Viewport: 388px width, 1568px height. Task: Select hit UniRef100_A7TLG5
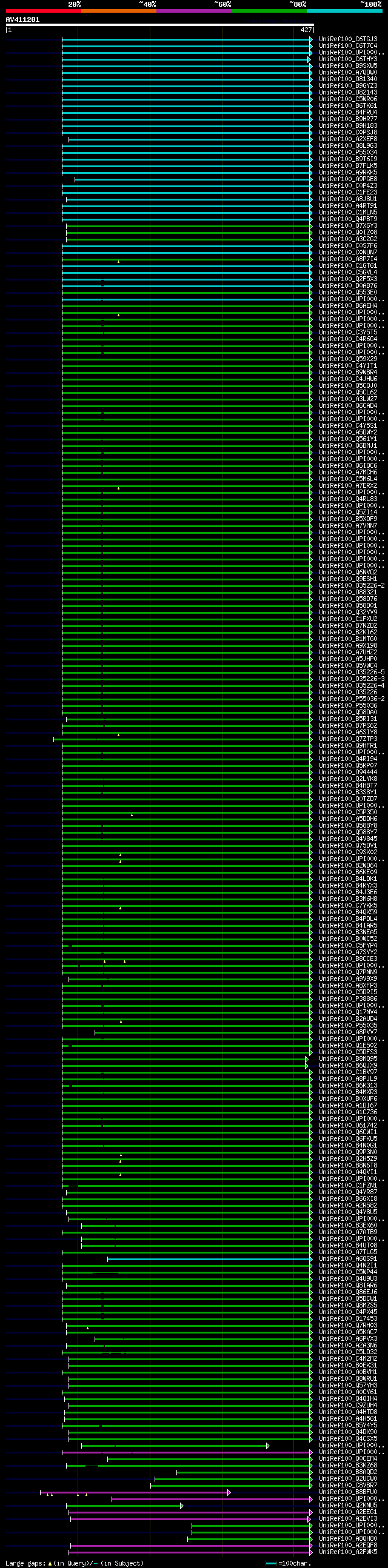pos(348,1252)
